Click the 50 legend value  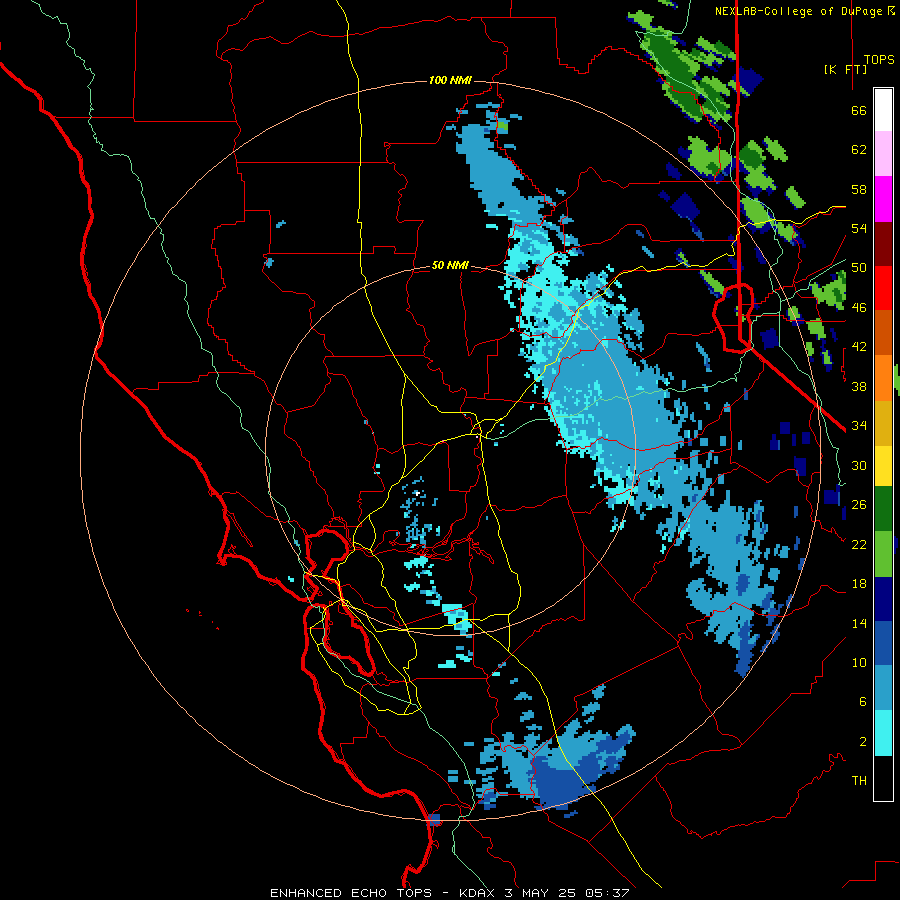pos(859,268)
